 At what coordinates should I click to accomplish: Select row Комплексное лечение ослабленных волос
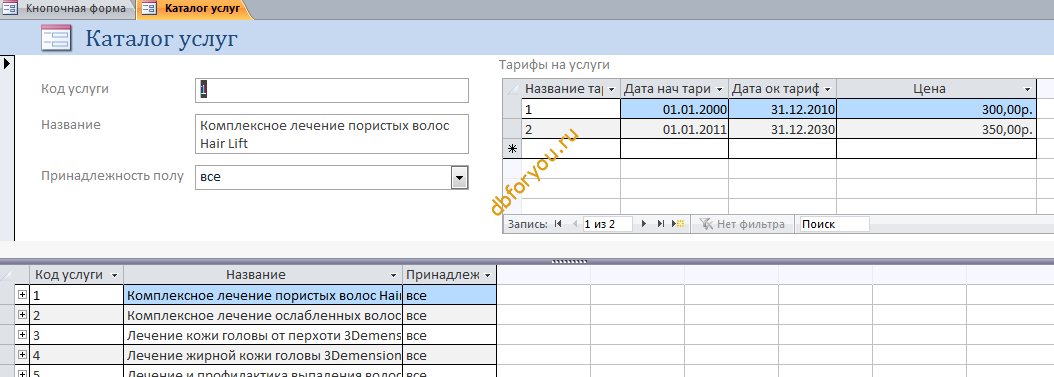point(264,315)
